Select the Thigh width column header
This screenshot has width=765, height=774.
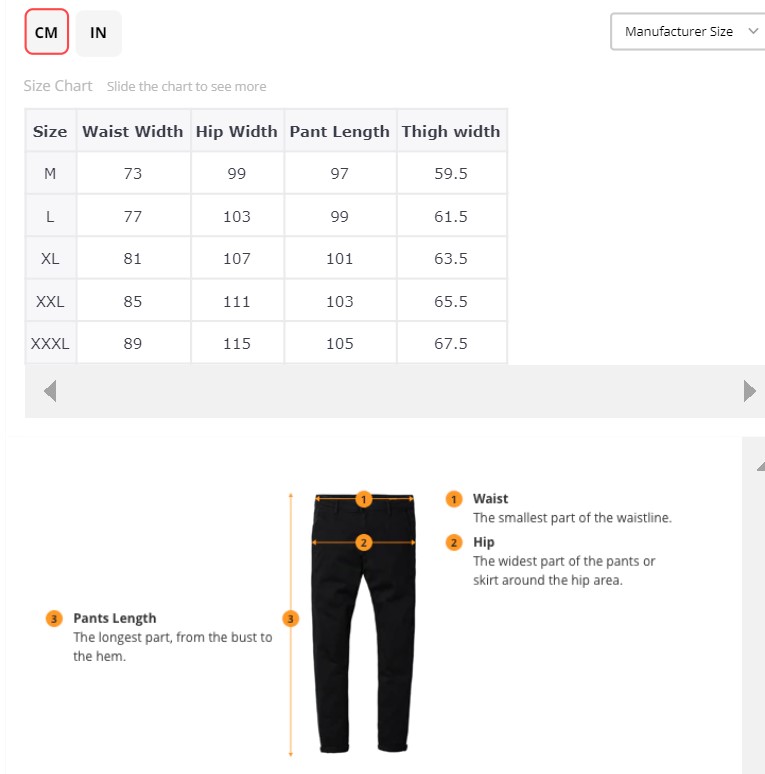pos(451,131)
